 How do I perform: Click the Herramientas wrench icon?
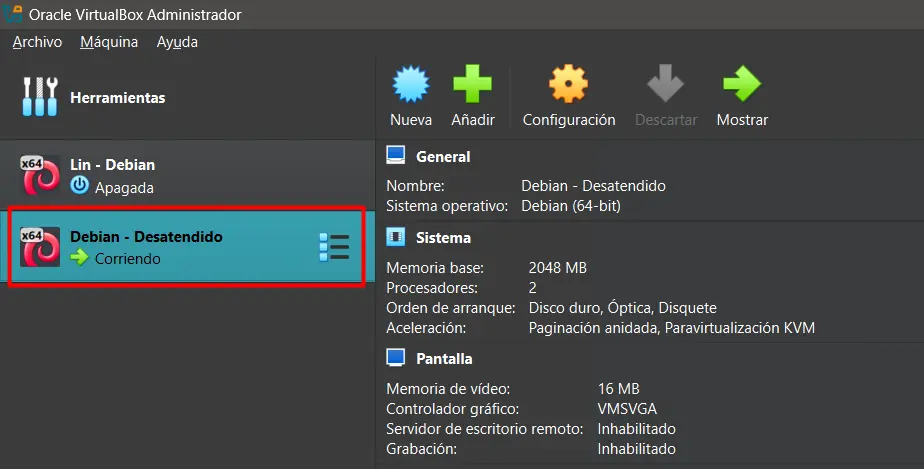[40, 98]
